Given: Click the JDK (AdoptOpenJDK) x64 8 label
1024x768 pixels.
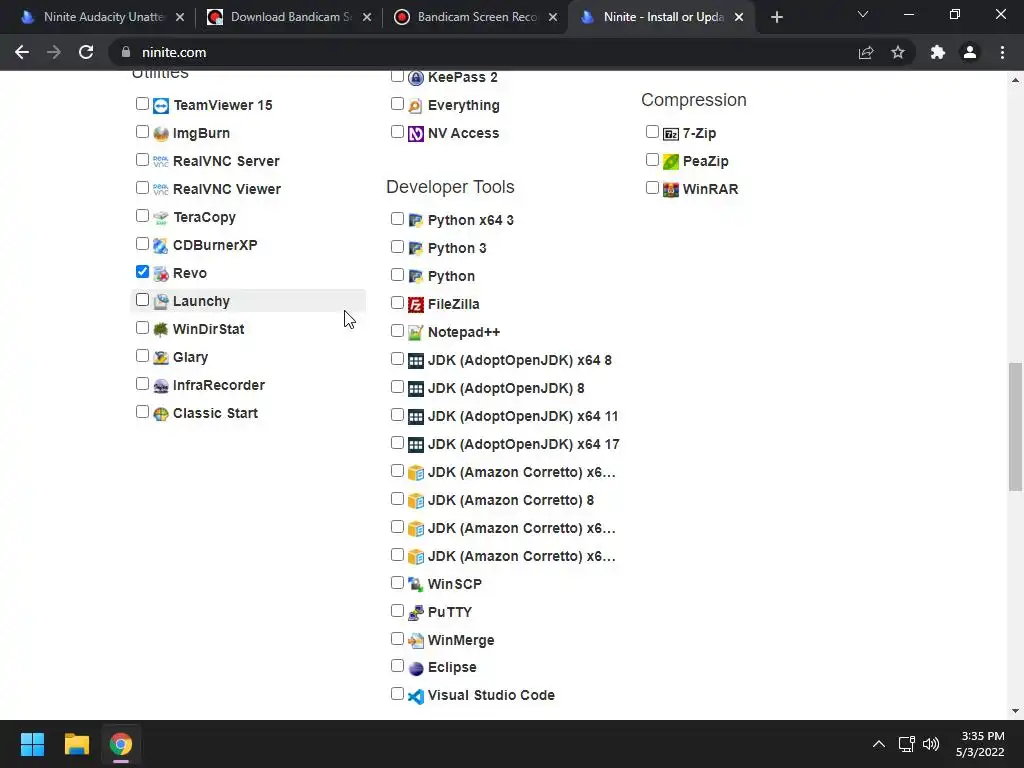Looking at the screenshot, I should tap(520, 360).
